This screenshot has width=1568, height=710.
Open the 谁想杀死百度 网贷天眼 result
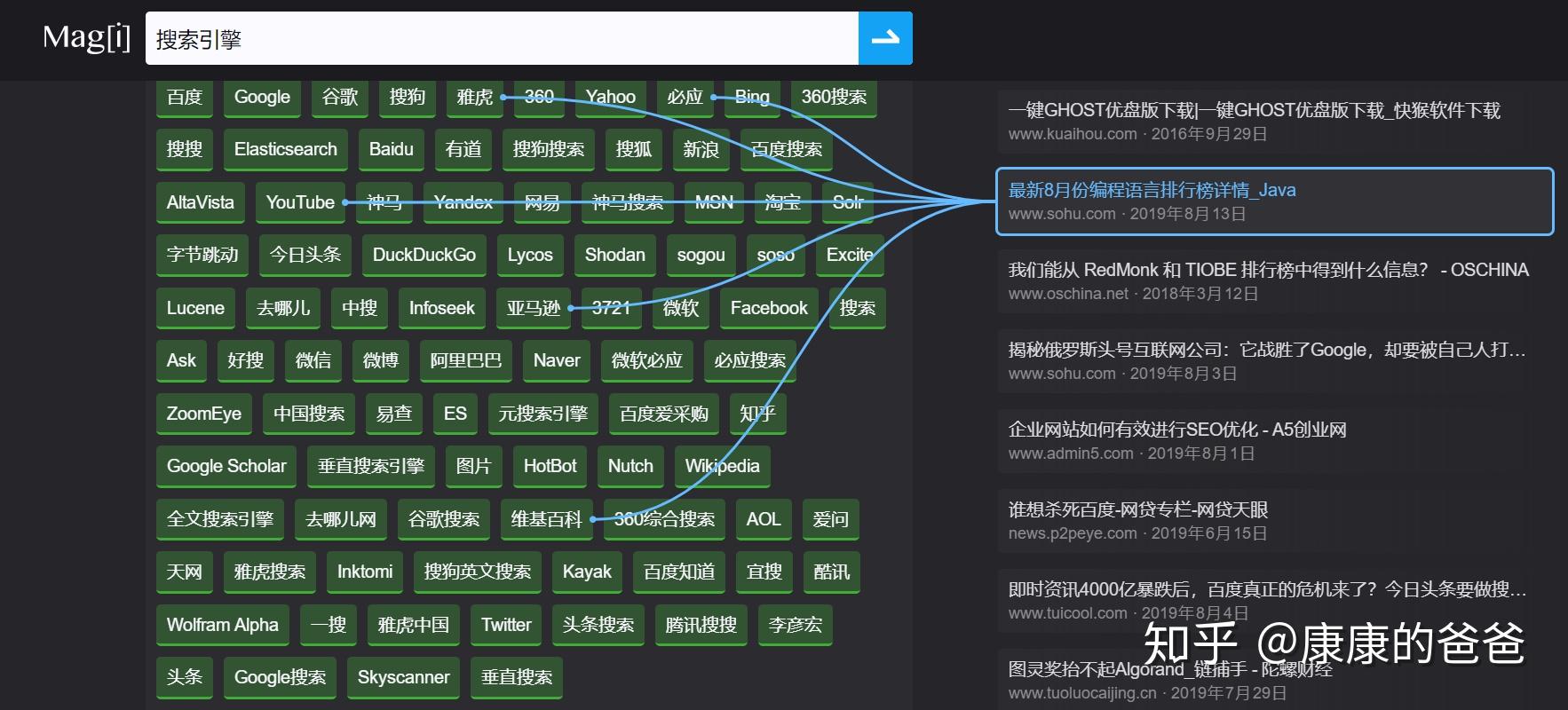tap(1274, 521)
